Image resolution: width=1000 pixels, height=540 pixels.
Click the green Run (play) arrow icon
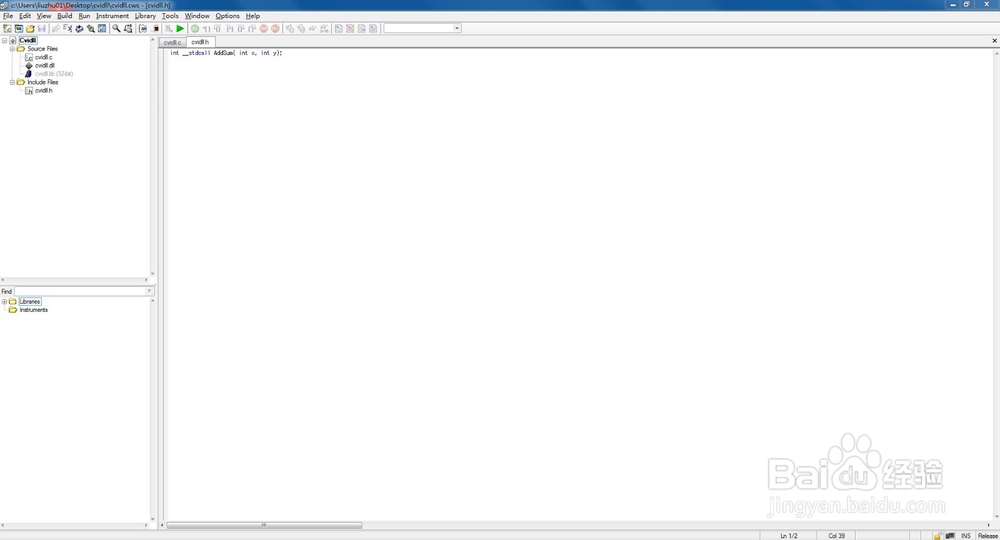(x=180, y=29)
